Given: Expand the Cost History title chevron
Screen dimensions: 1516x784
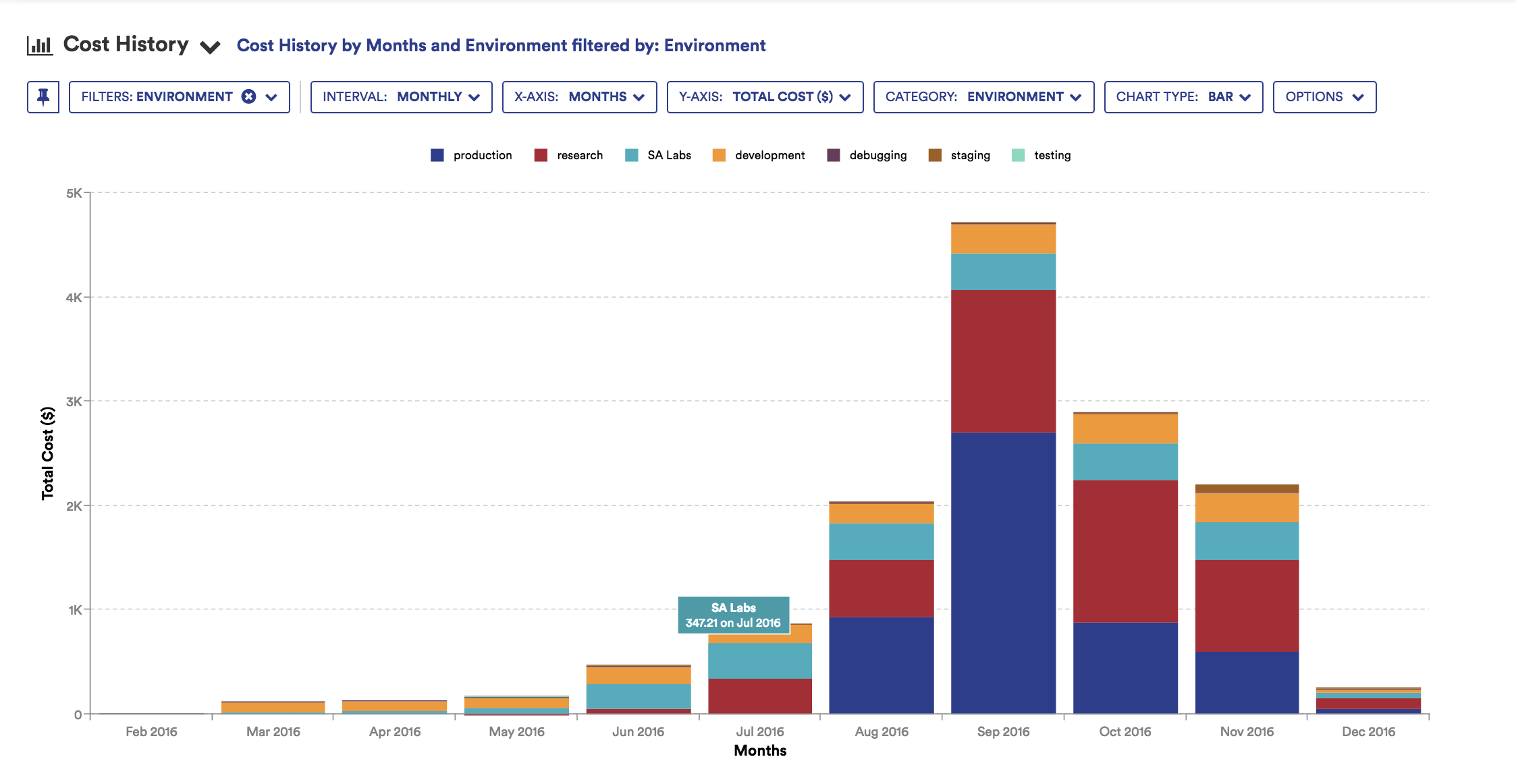Looking at the screenshot, I should point(210,47).
